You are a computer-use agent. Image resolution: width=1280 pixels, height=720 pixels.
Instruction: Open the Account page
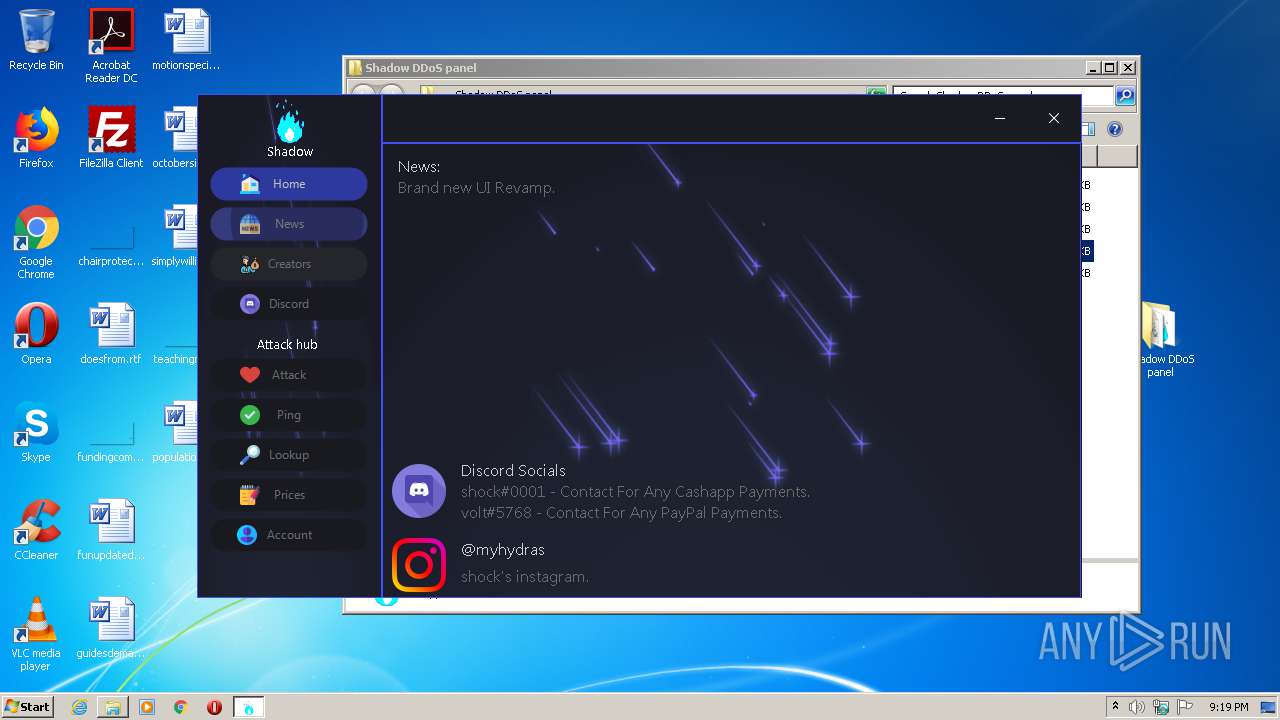[288, 535]
